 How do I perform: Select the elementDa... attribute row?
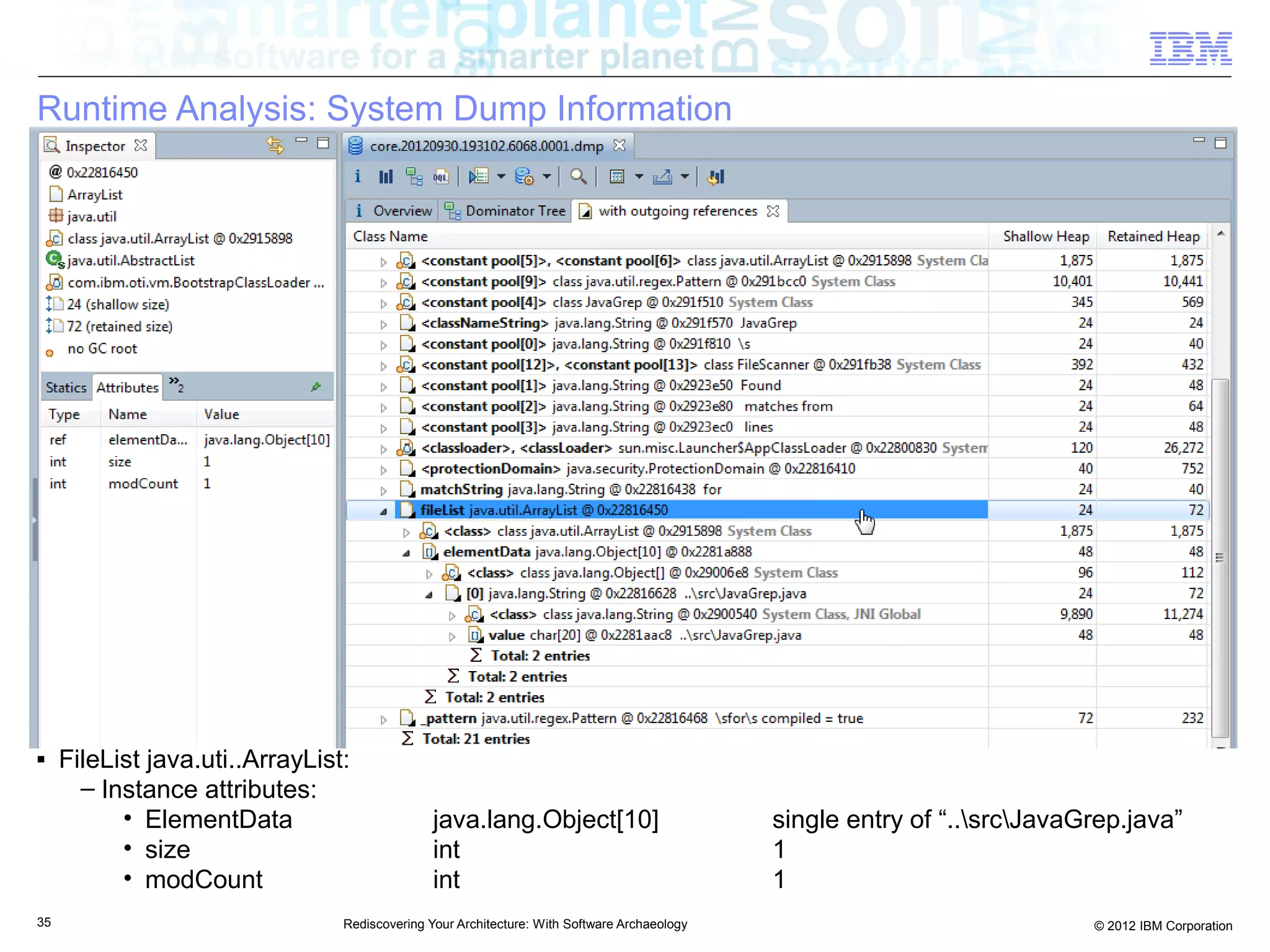click(189, 440)
